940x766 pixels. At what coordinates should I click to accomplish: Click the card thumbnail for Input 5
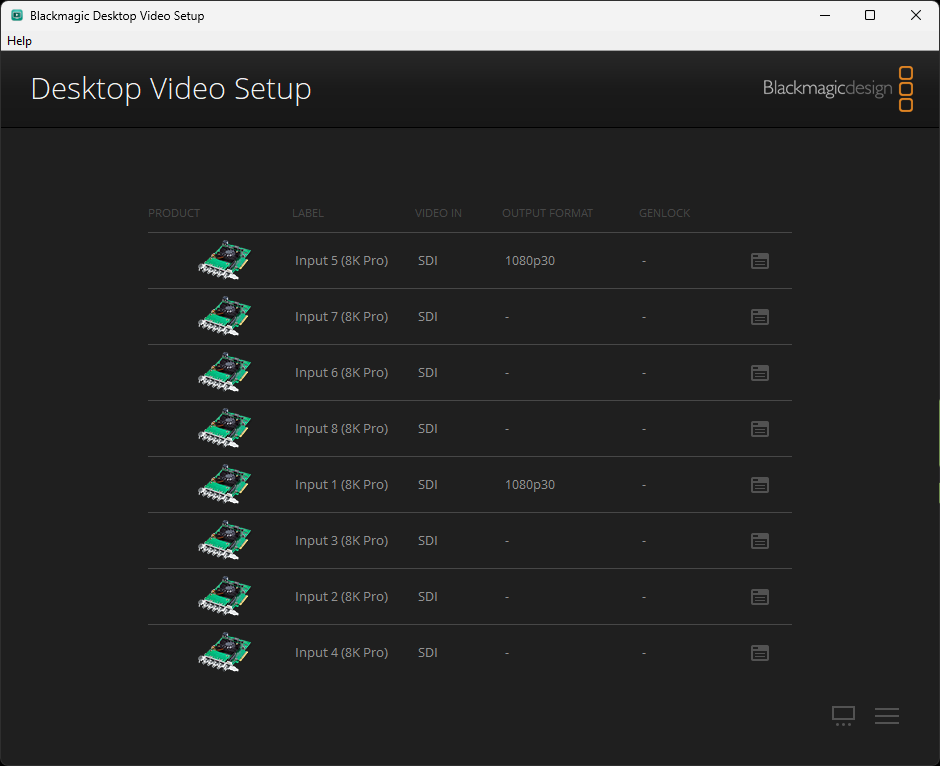225,260
